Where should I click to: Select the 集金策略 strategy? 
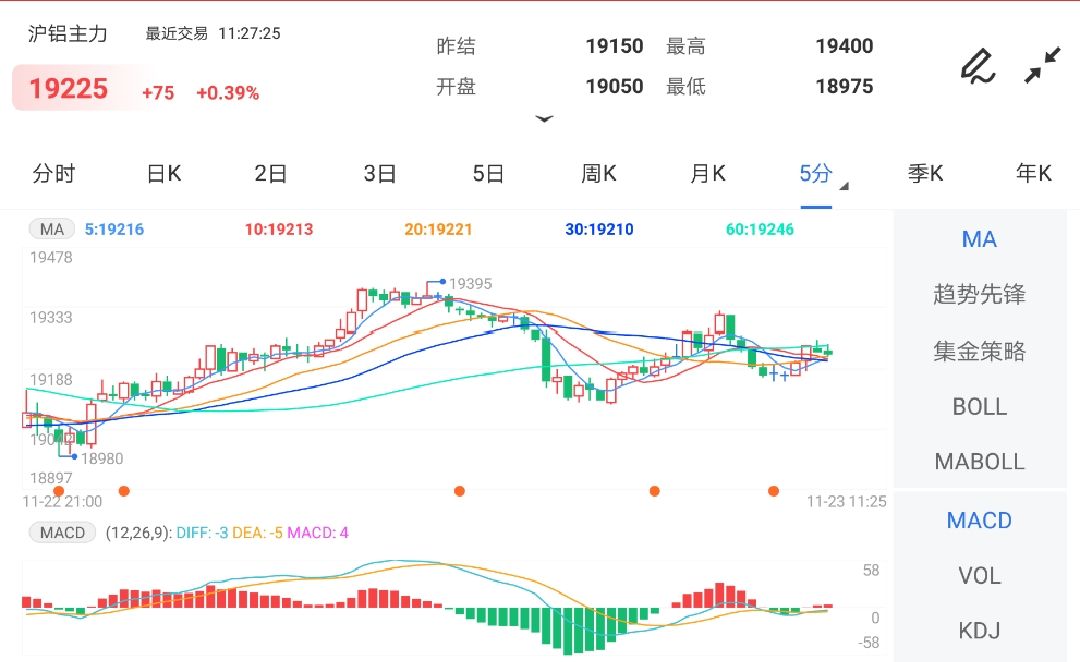978,350
